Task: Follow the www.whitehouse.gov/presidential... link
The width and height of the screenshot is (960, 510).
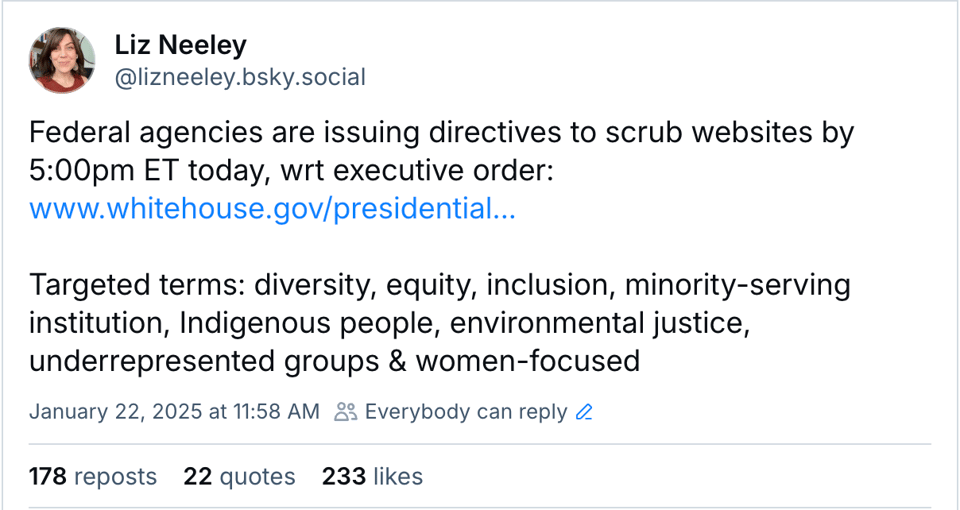Action: (x=272, y=210)
